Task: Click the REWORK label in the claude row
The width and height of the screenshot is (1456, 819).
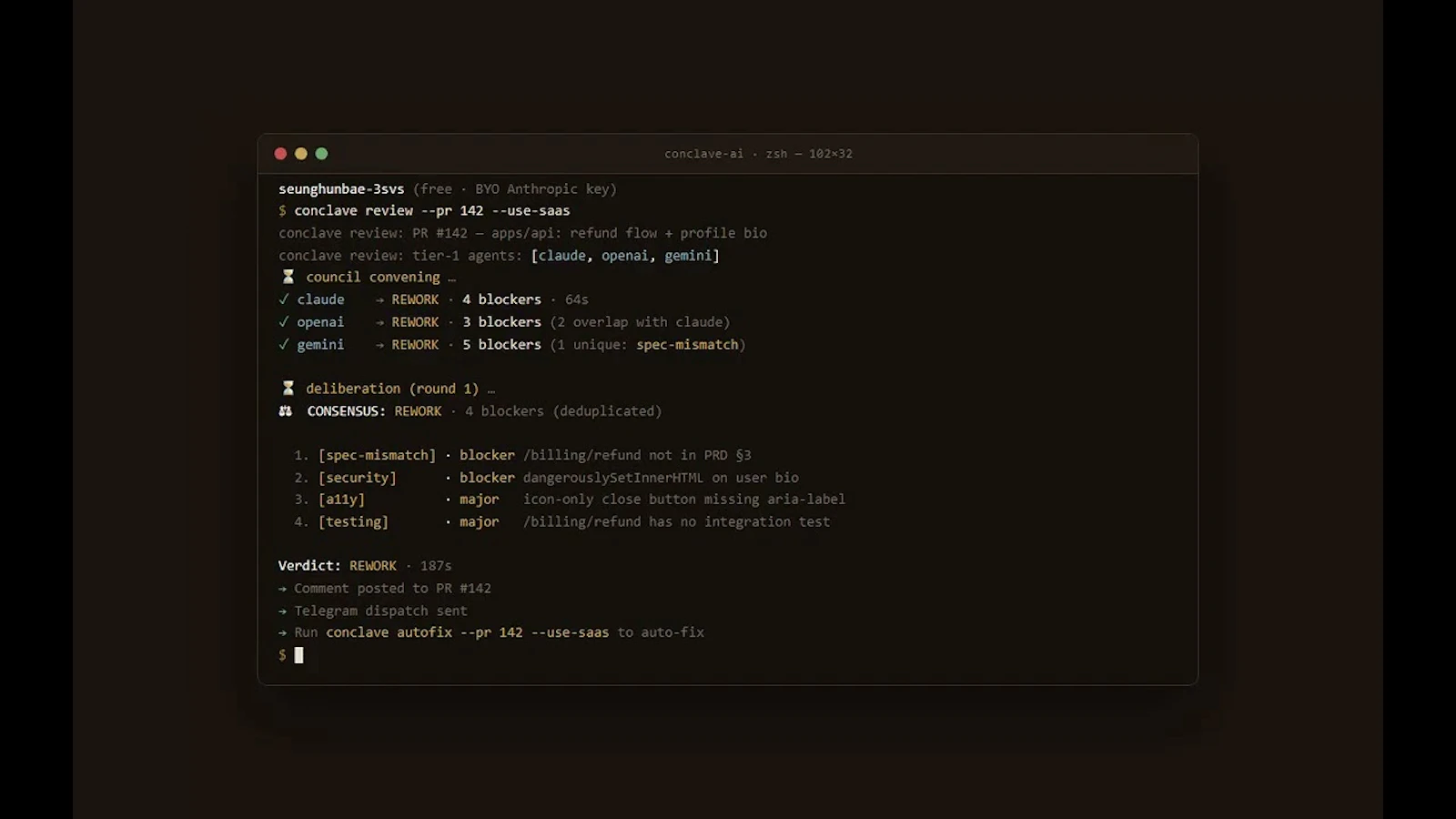Action: click(x=415, y=299)
